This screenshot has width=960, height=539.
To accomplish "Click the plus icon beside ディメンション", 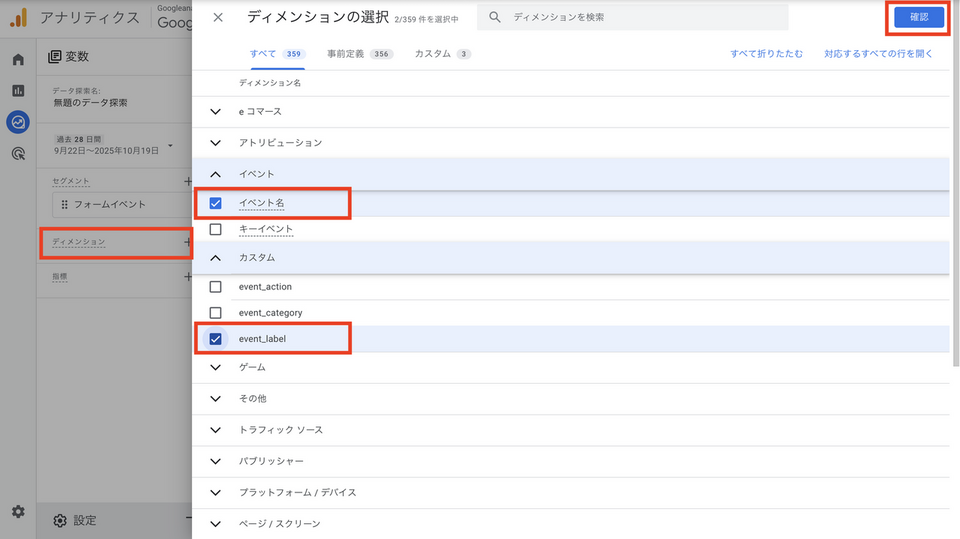I will (187, 242).
